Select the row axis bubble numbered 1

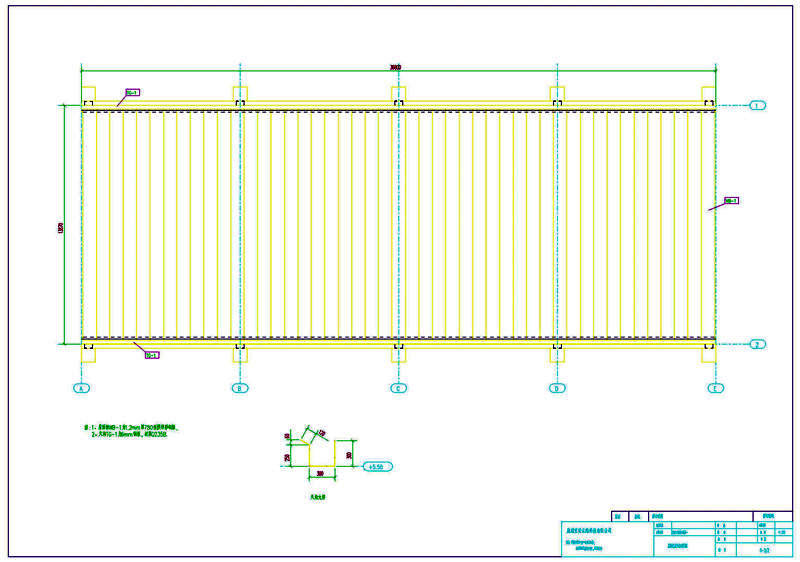coord(757,105)
